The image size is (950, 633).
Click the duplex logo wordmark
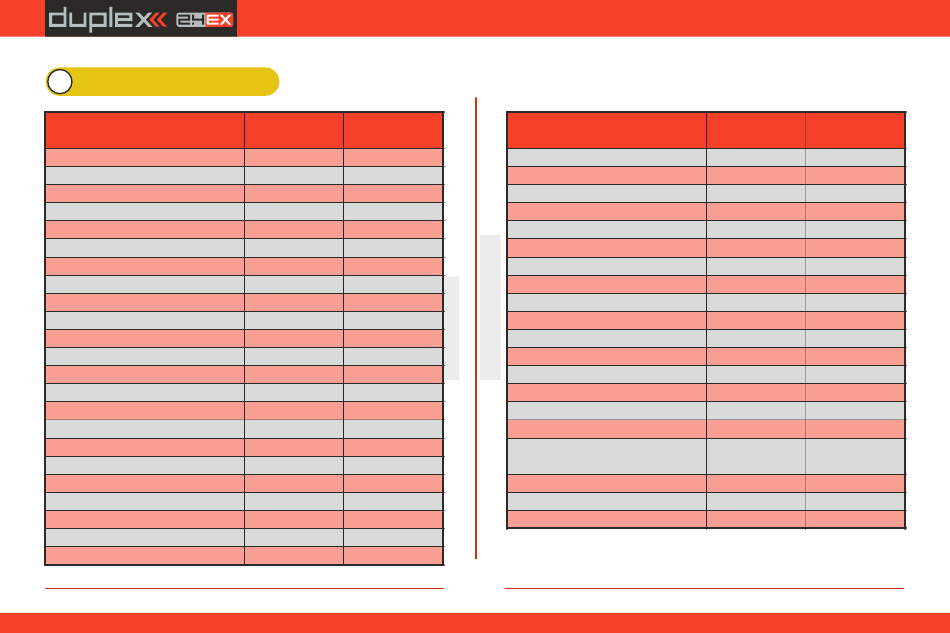pos(107,18)
